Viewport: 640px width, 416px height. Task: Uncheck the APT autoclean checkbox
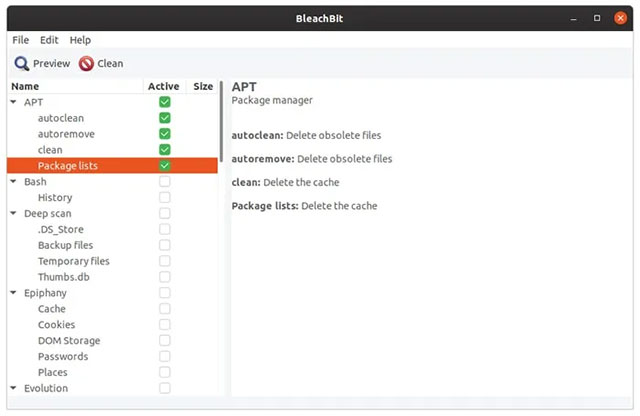164,118
